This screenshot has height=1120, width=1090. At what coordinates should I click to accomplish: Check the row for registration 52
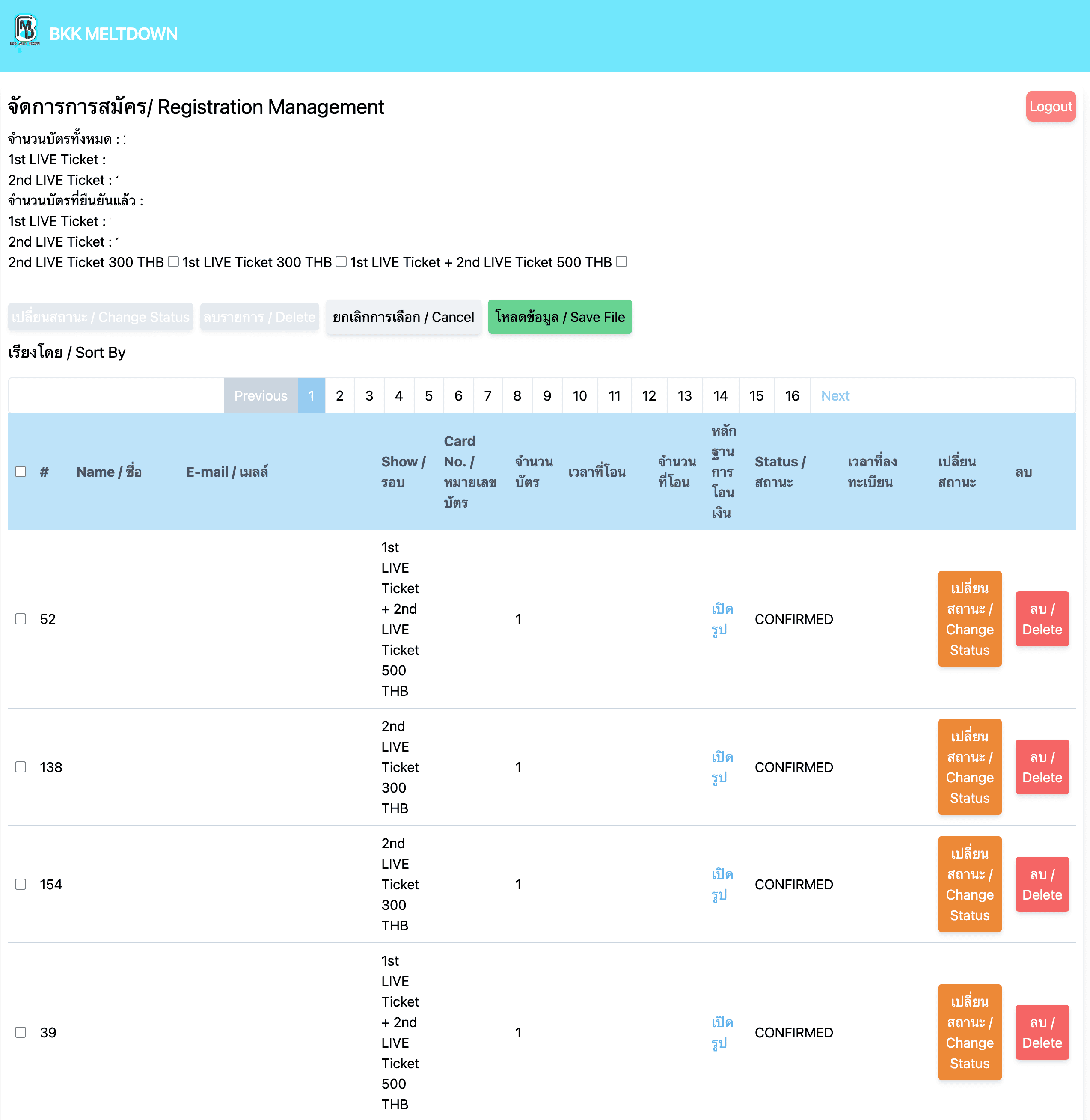click(x=21, y=619)
